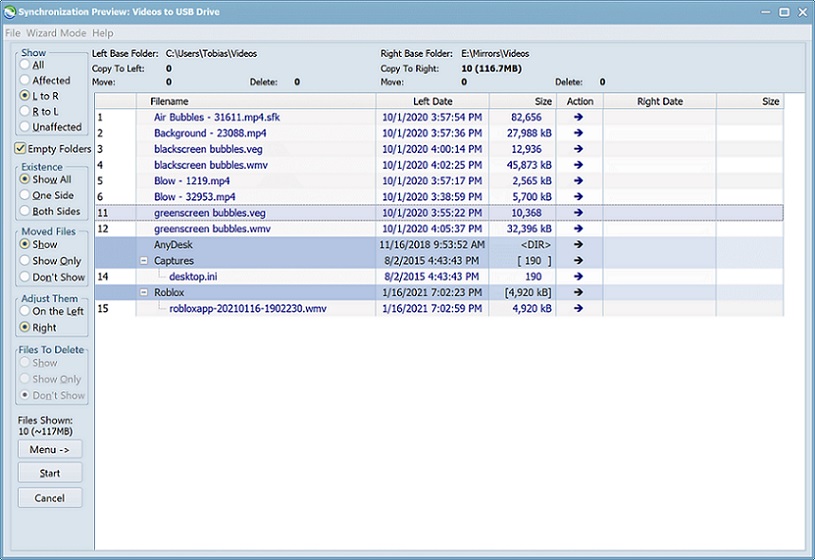Click the action arrow for desktop.ini

click(578, 277)
